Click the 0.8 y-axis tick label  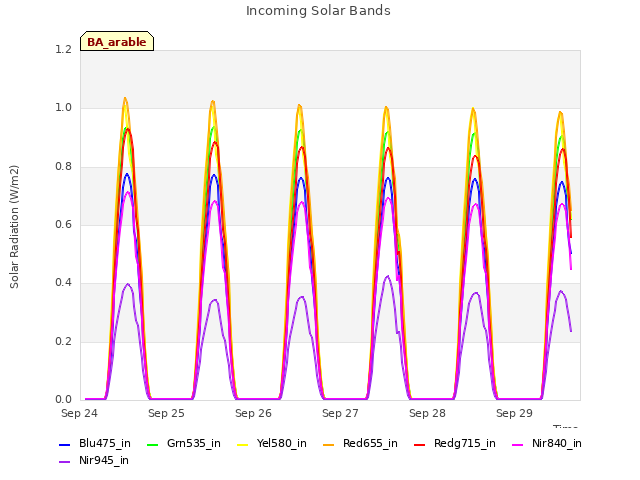(x=64, y=167)
